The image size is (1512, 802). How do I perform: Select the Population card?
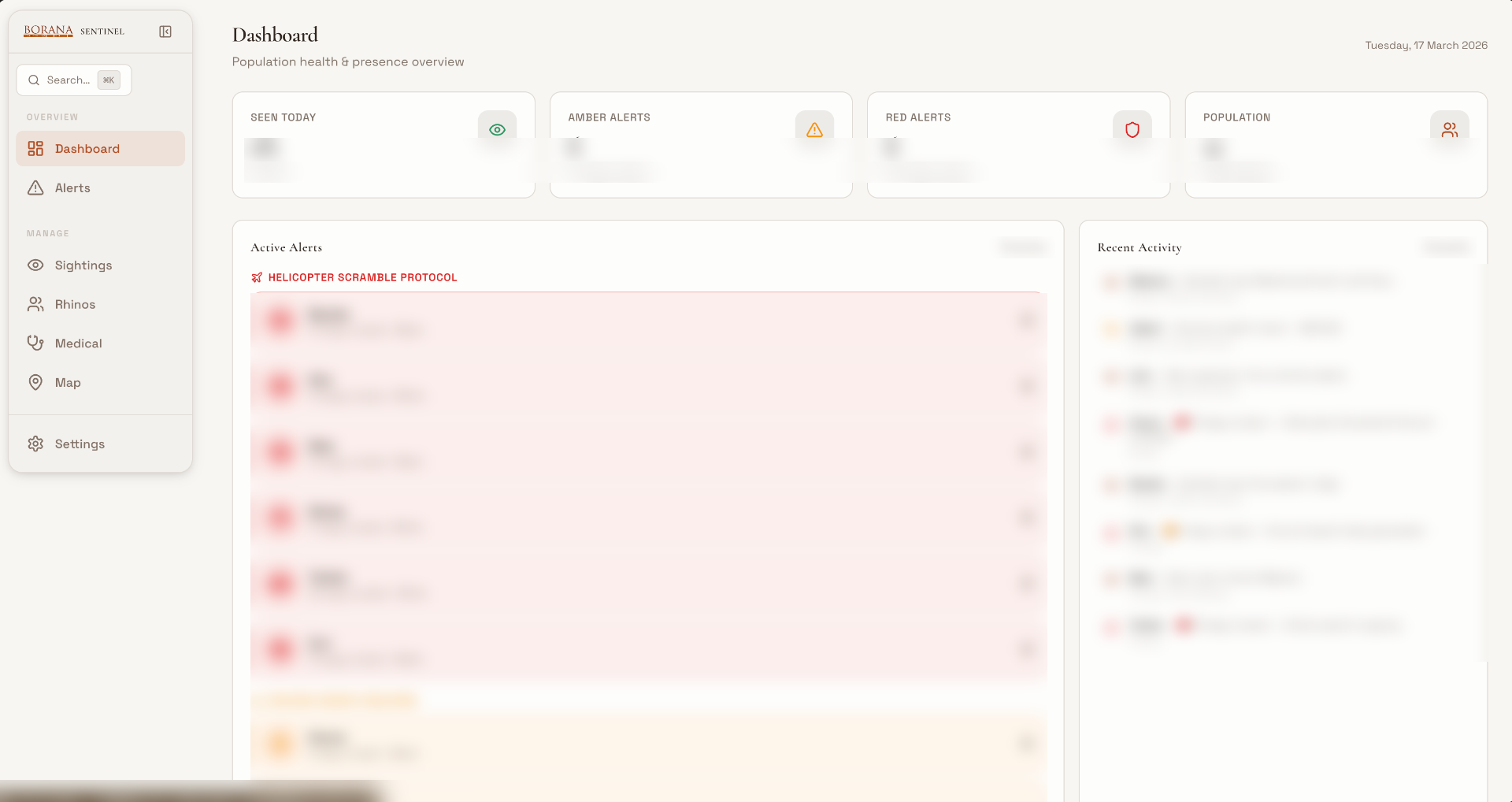tap(1336, 145)
